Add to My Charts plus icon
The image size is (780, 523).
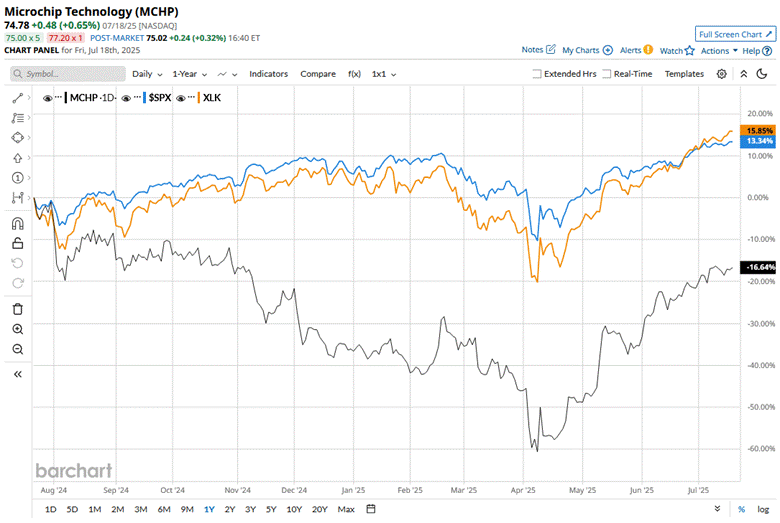coord(608,50)
